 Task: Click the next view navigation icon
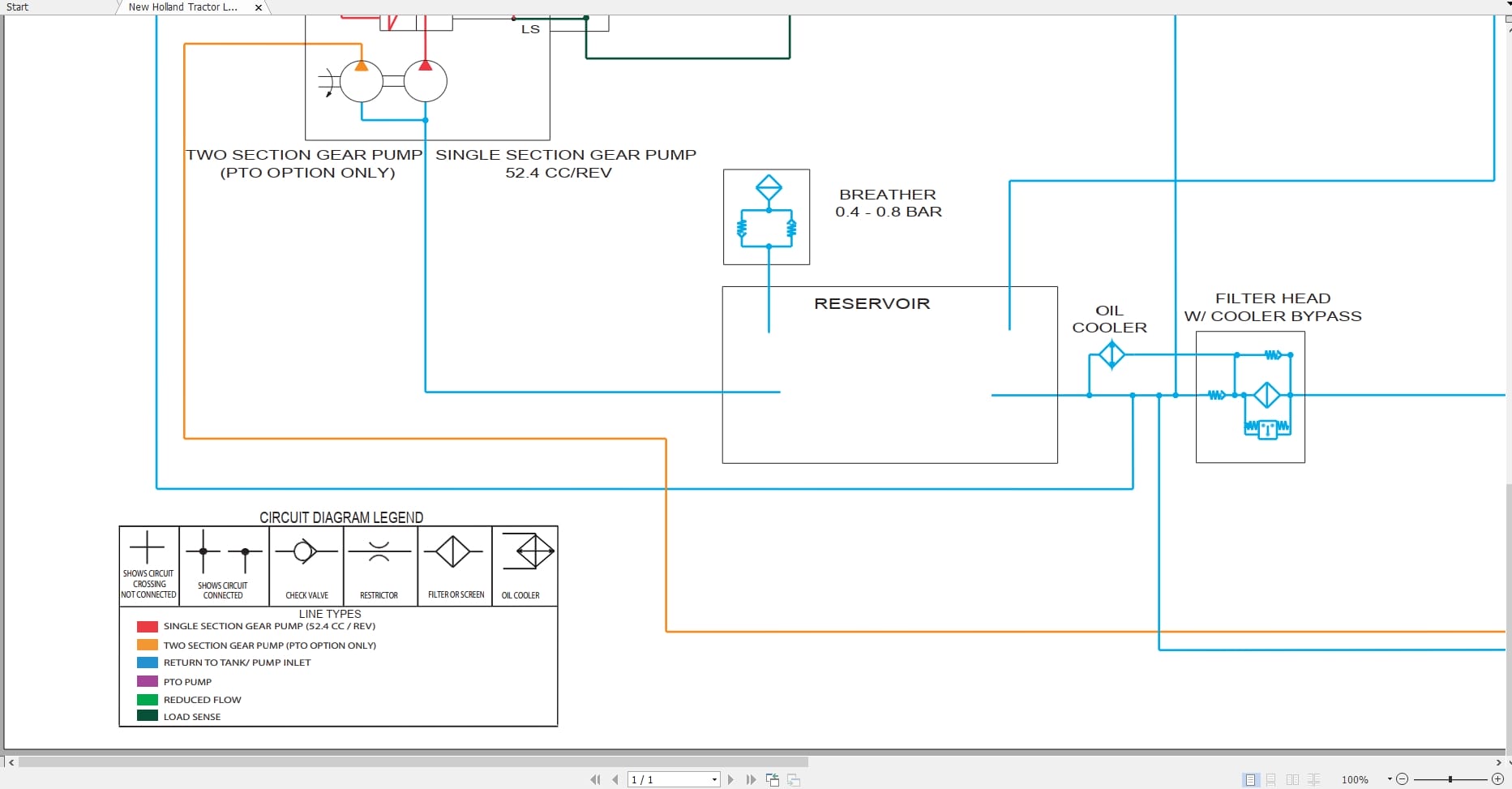(x=794, y=779)
